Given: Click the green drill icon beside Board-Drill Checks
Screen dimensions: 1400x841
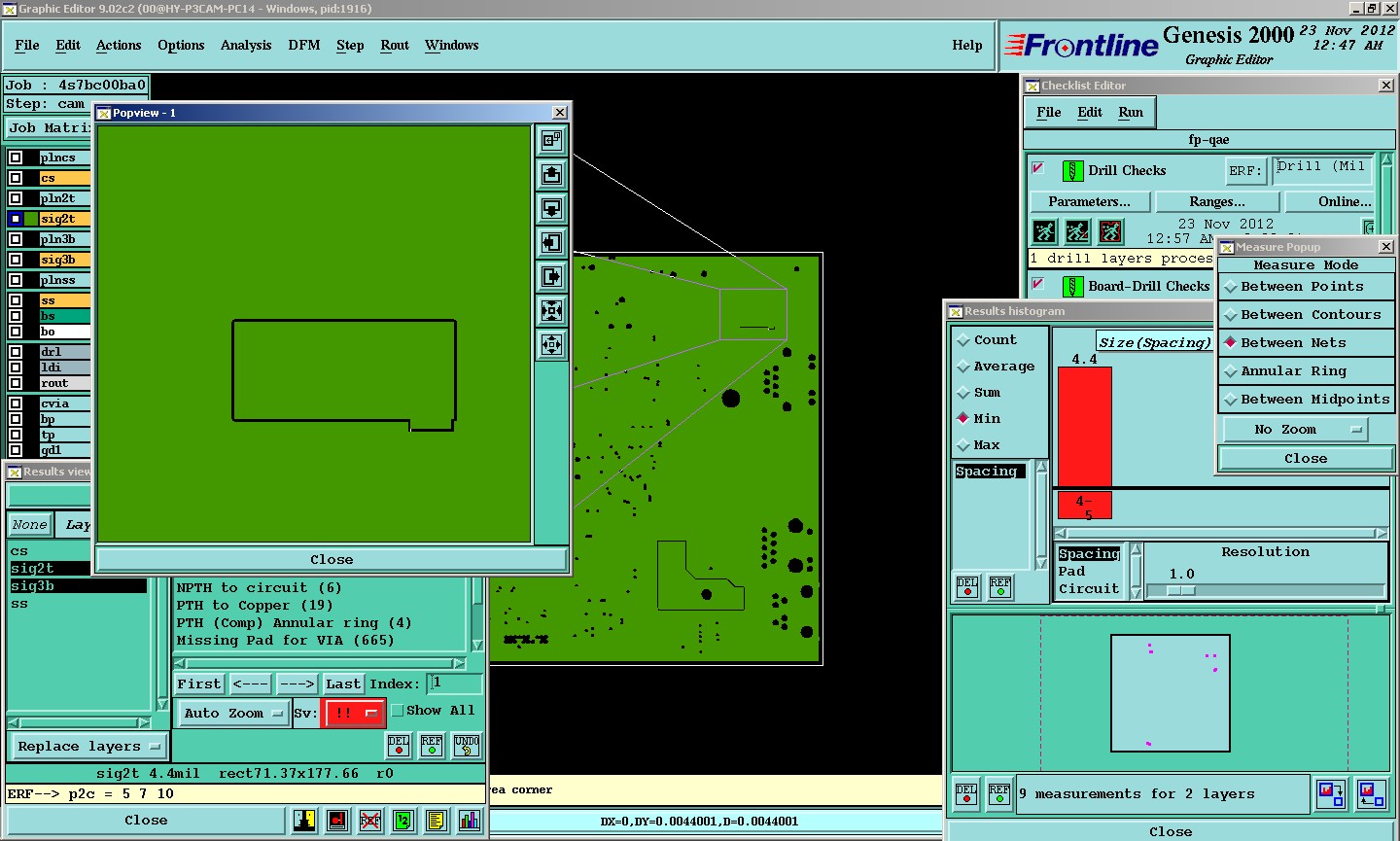Looking at the screenshot, I should point(1072,287).
